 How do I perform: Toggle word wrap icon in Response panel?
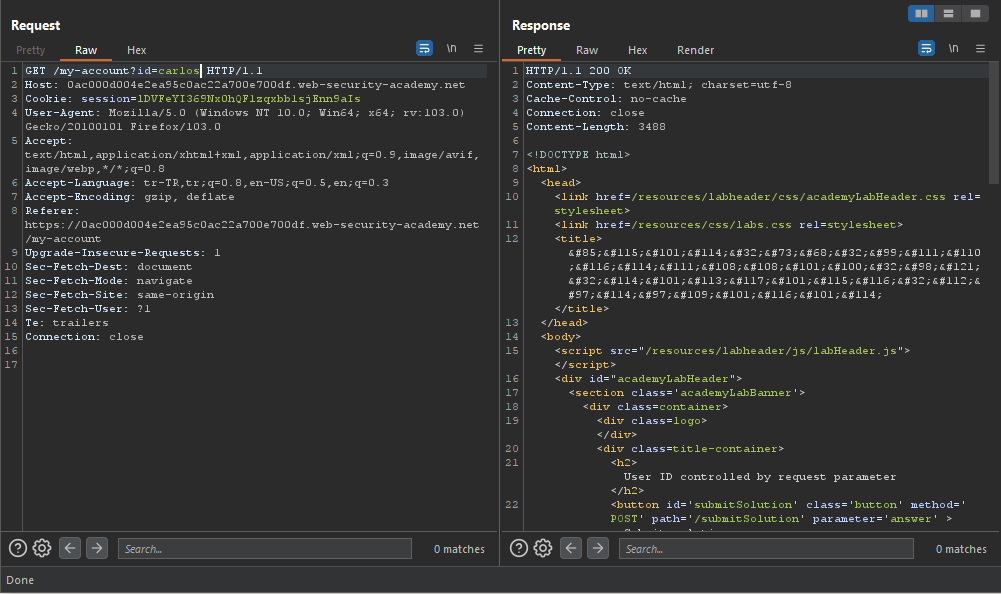tap(926, 49)
